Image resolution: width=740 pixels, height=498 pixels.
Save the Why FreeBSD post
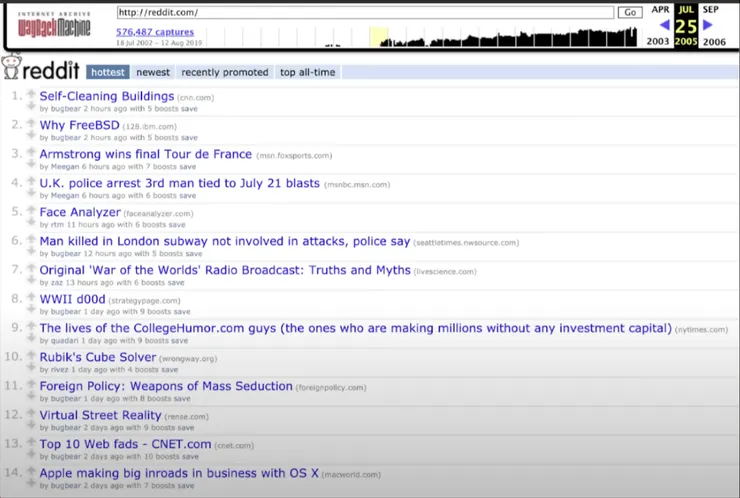click(189, 137)
